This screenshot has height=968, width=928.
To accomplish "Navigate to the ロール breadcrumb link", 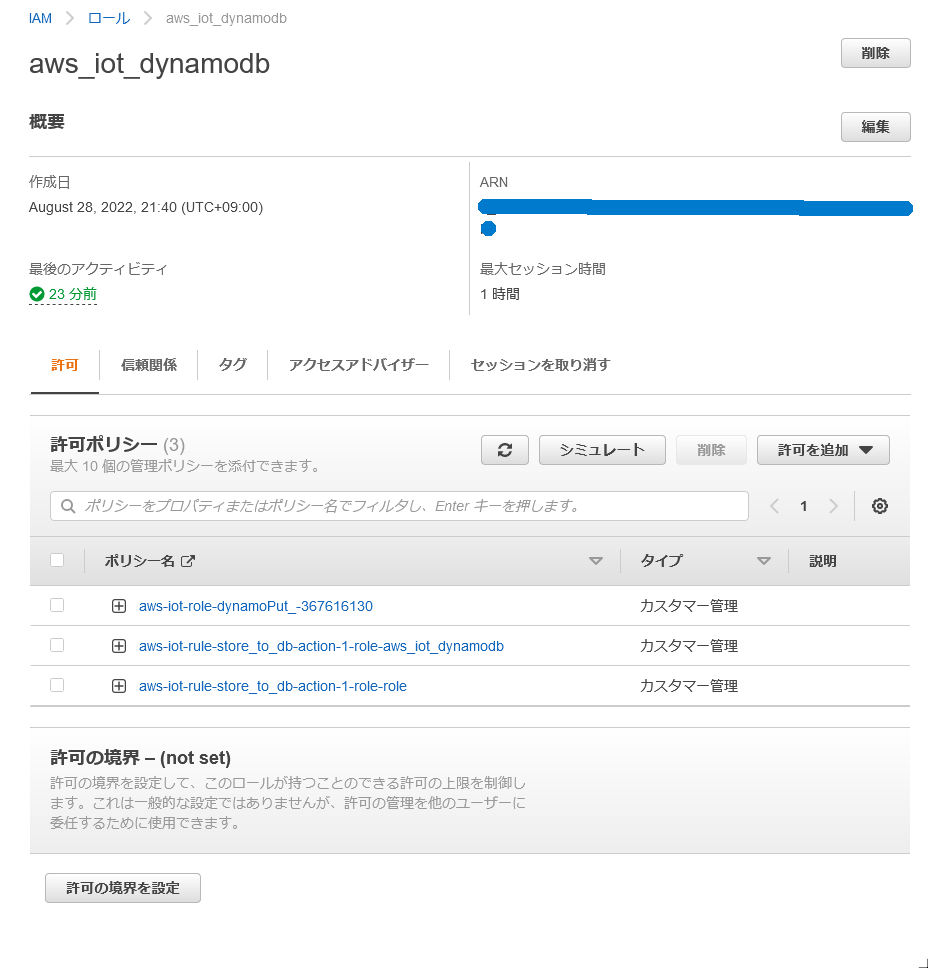I will coord(109,19).
